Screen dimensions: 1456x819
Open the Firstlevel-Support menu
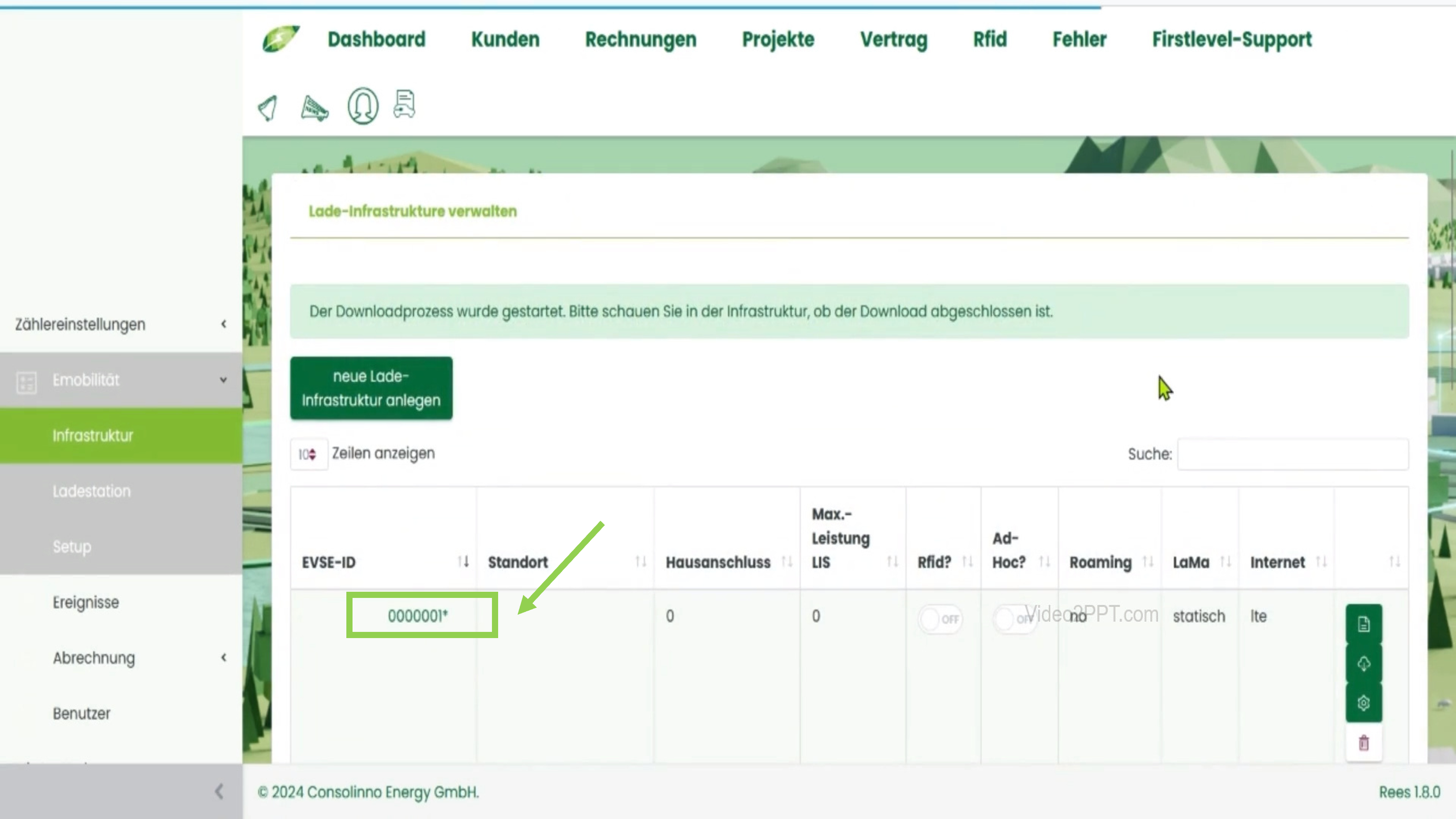pyautogui.click(x=1231, y=40)
